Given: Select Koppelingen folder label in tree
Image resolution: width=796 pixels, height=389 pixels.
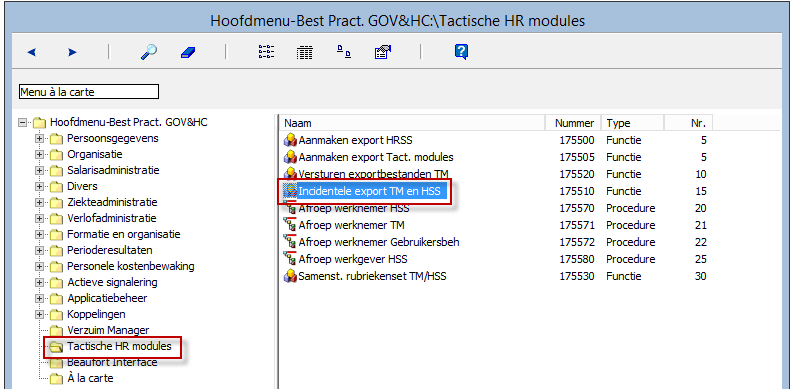Looking at the screenshot, I should [96, 314].
